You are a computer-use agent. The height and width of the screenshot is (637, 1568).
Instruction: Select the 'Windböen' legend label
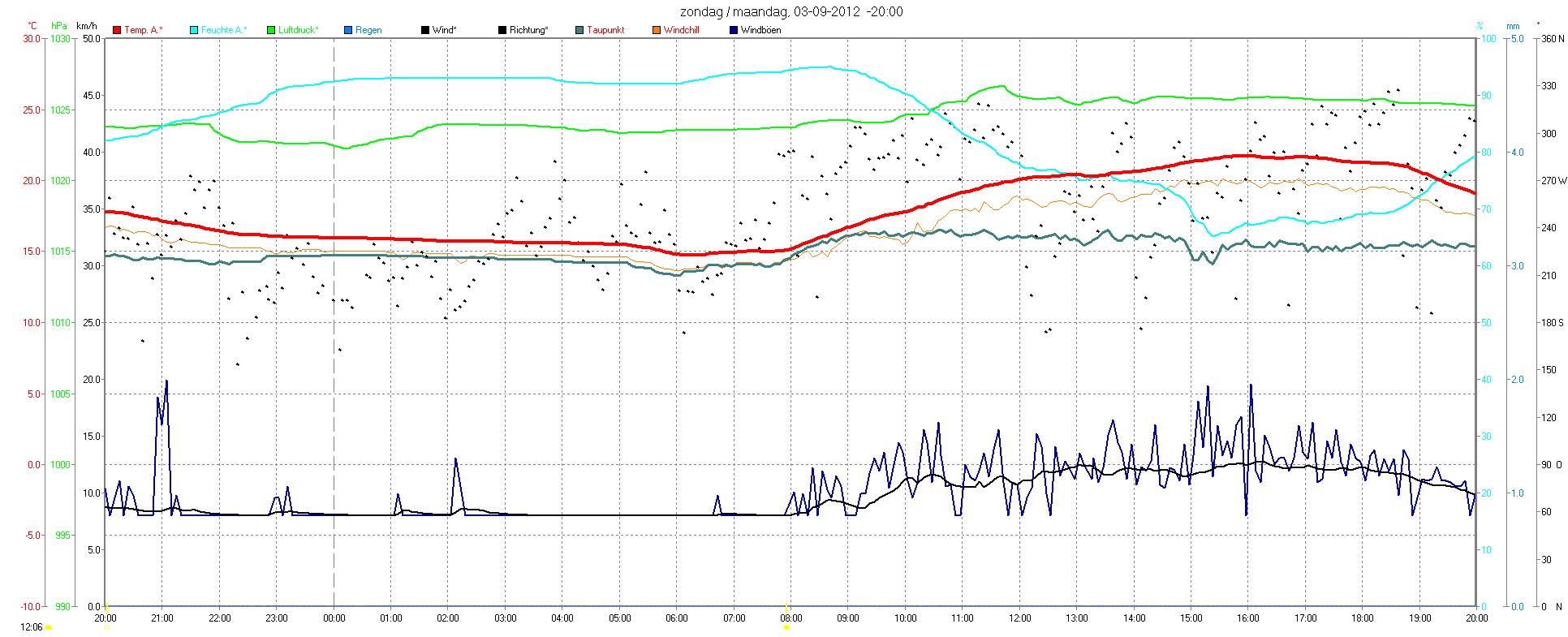(761, 30)
